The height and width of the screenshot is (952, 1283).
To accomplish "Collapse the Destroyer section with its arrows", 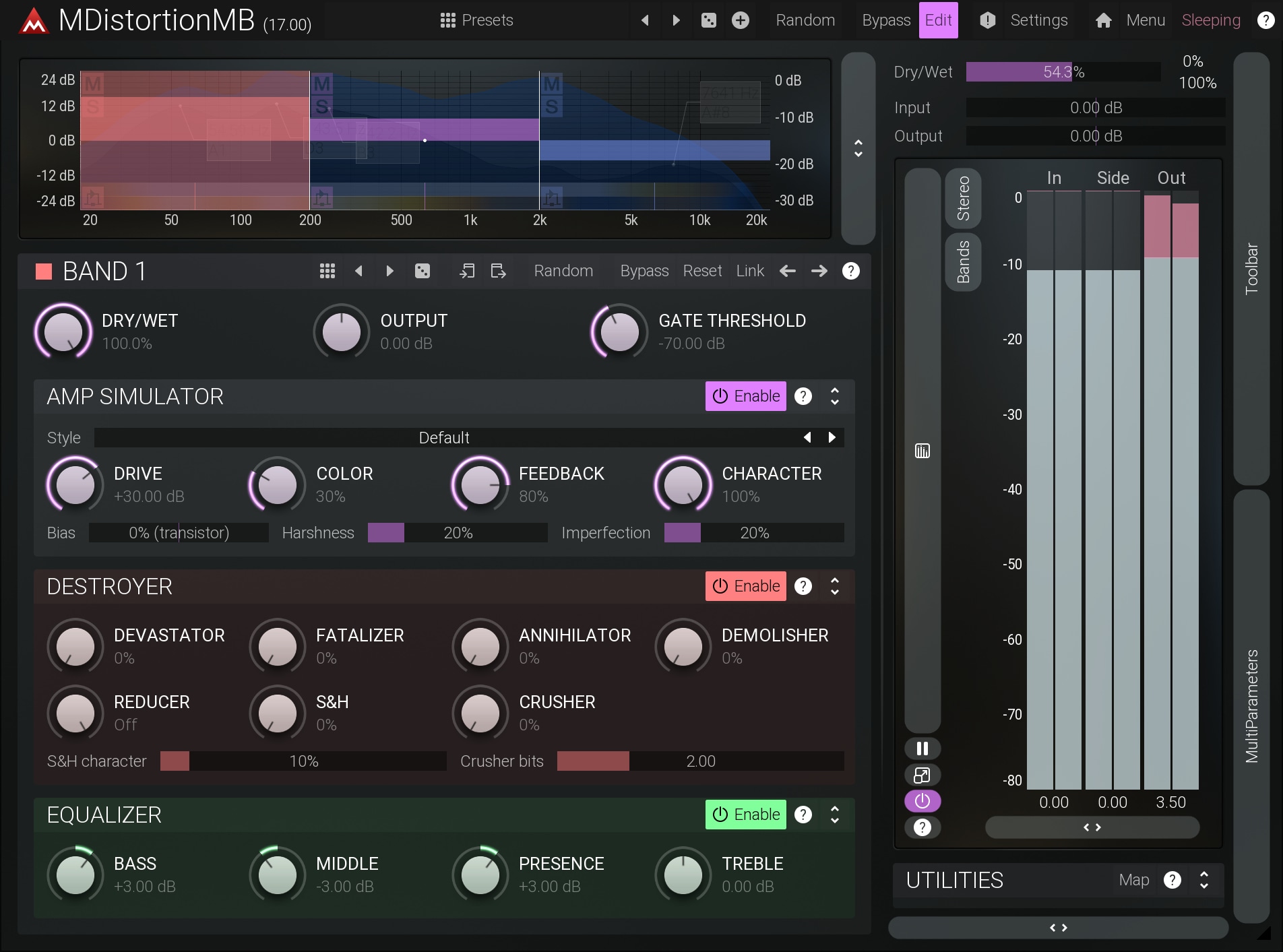I will click(834, 586).
